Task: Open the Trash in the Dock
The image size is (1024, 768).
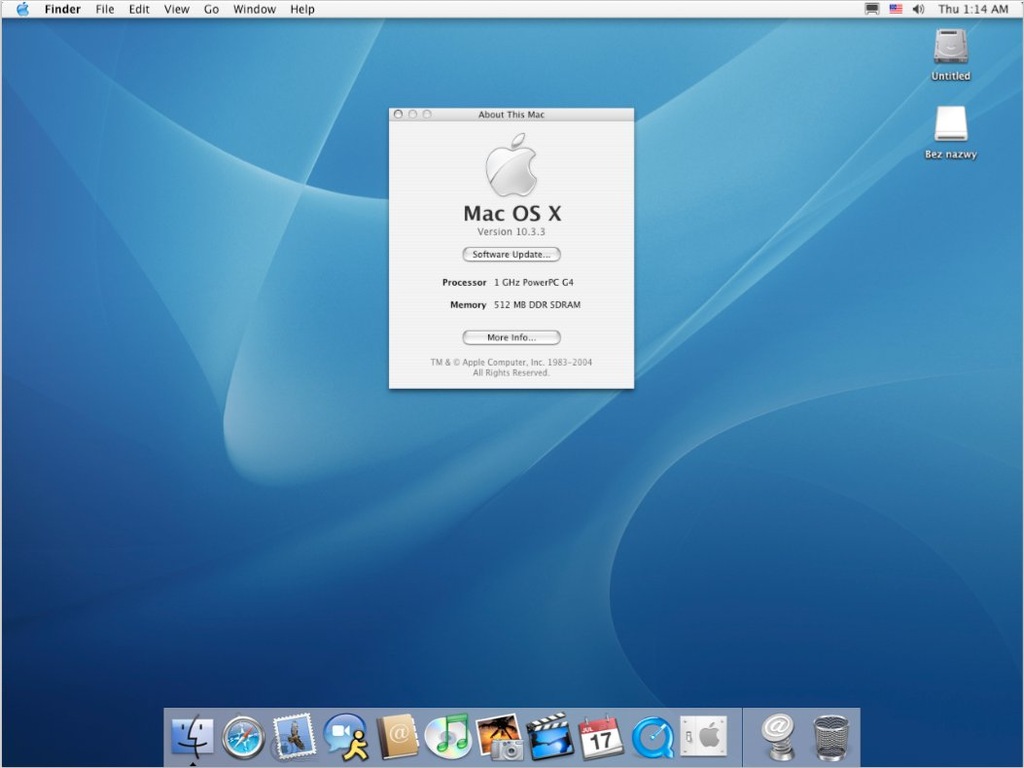Action: pos(831,737)
